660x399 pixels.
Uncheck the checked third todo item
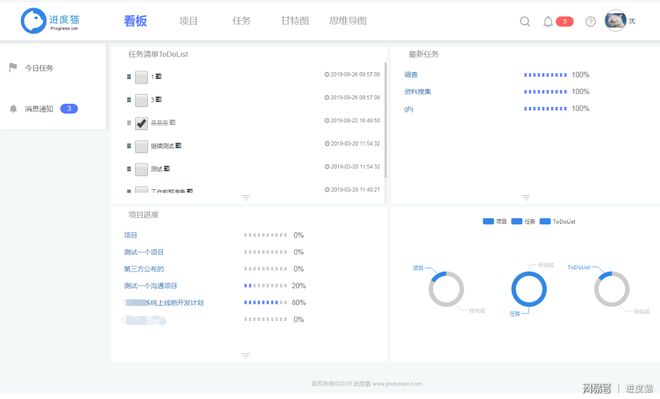pyautogui.click(x=141, y=123)
